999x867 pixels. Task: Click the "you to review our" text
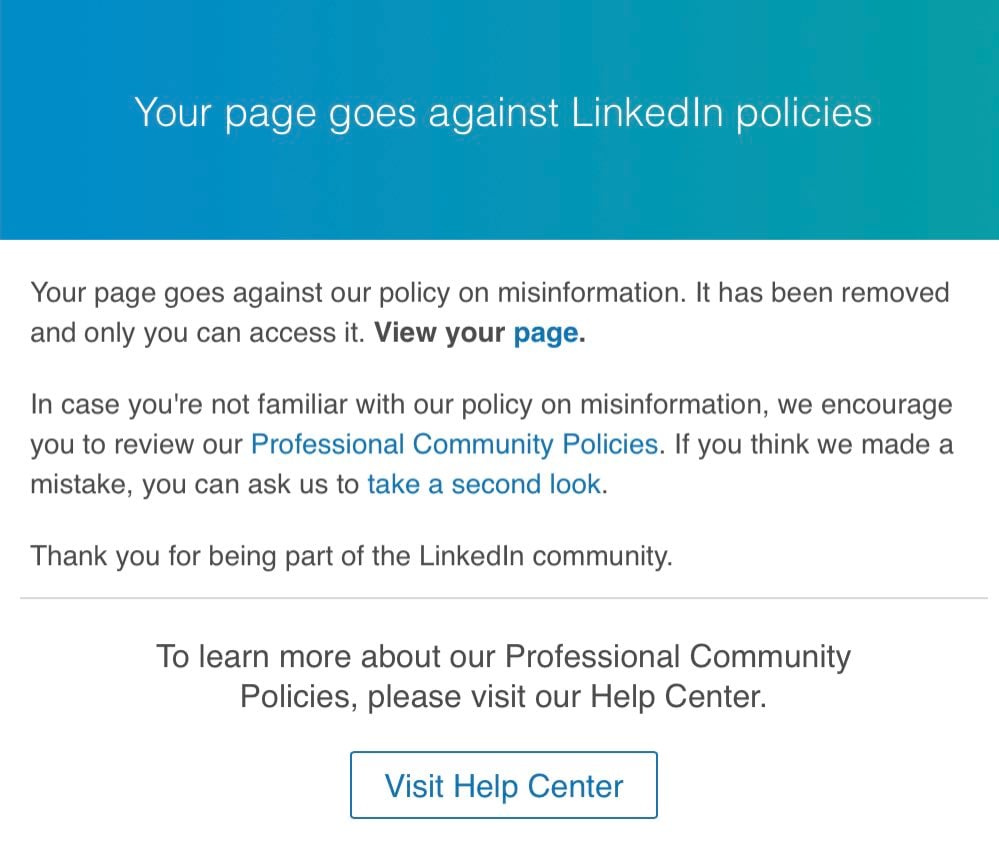tap(136, 445)
